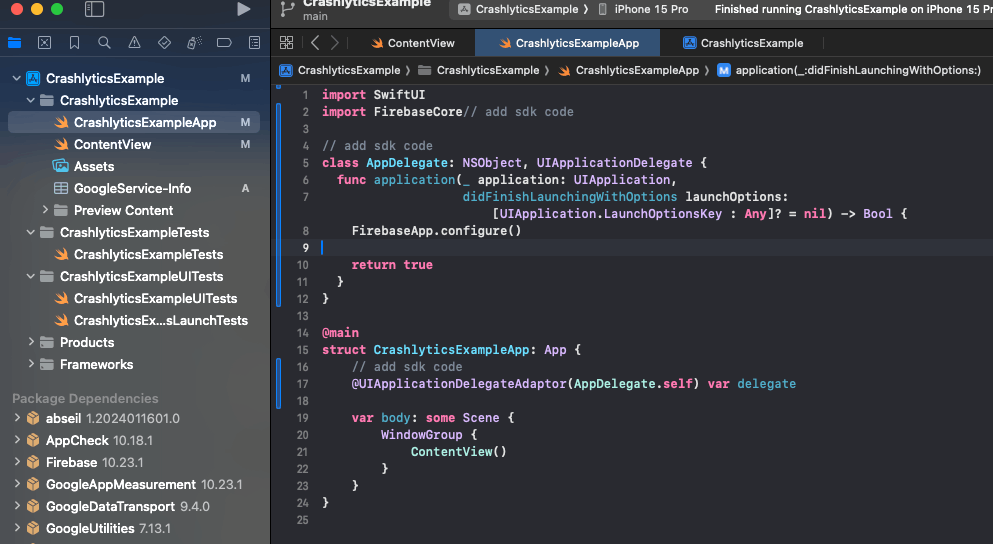The image size is (993, 544).
Task: Switch to the ContentView editor tab
Action: click(x=413, y=43)
